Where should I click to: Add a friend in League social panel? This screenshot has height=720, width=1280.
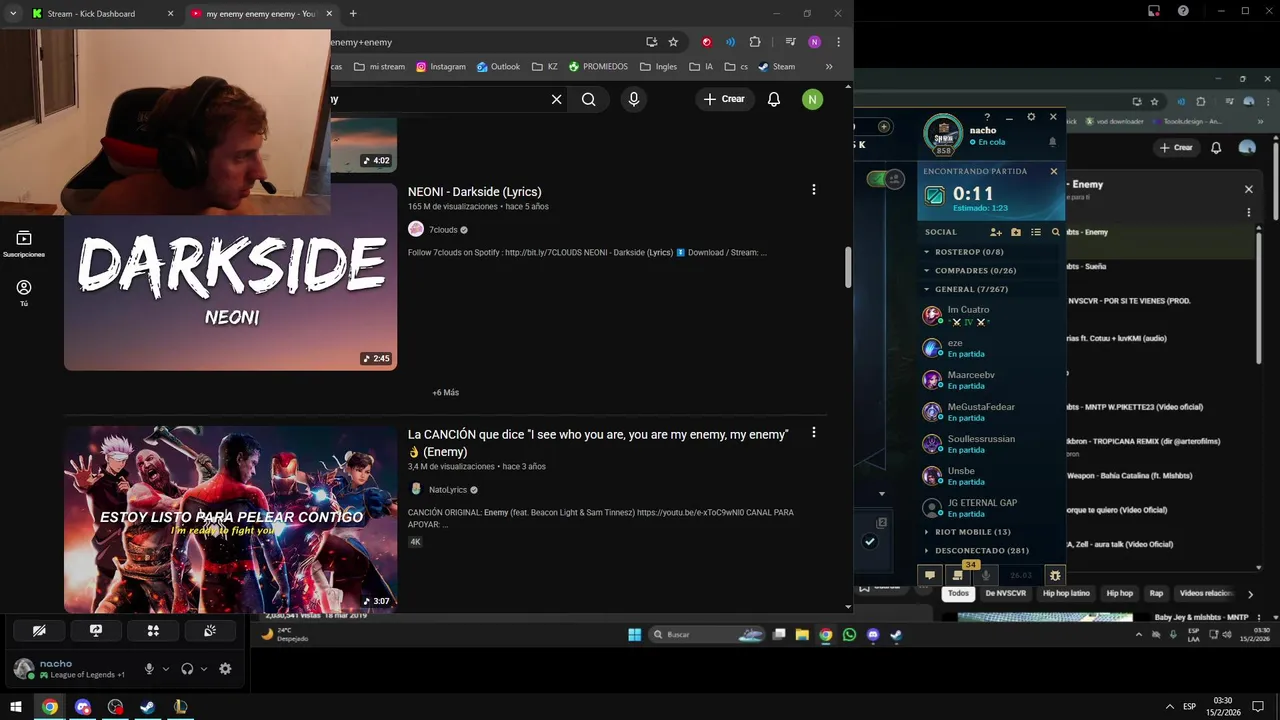point(996,232)
